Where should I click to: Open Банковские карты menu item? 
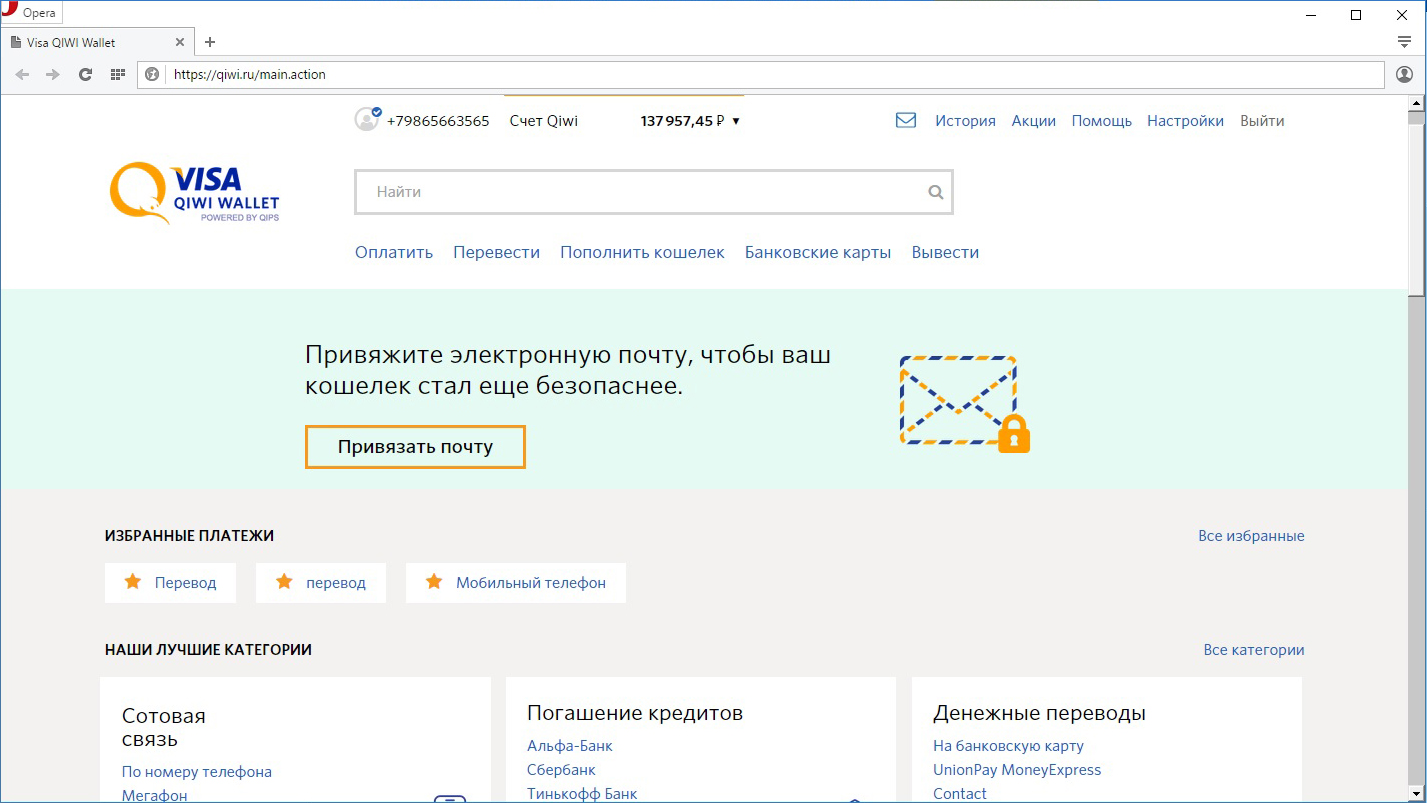[x=818, y=252]
